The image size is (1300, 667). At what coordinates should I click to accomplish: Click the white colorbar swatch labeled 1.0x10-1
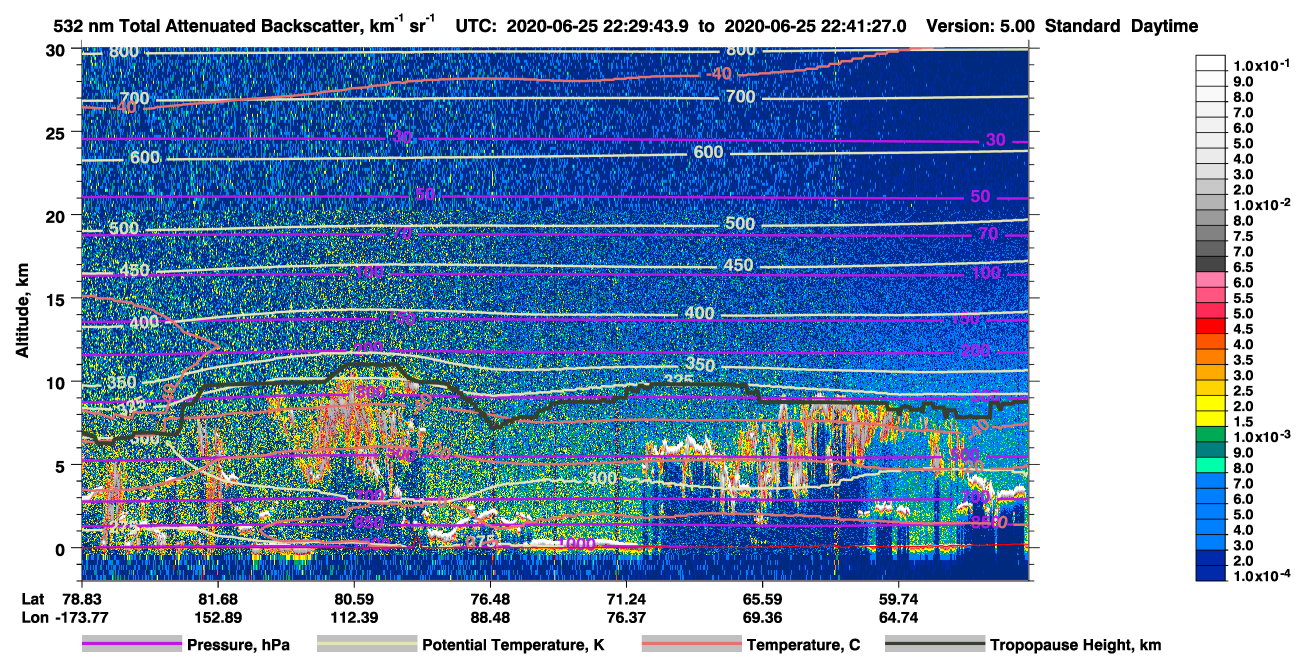(x=1210, y=62)
